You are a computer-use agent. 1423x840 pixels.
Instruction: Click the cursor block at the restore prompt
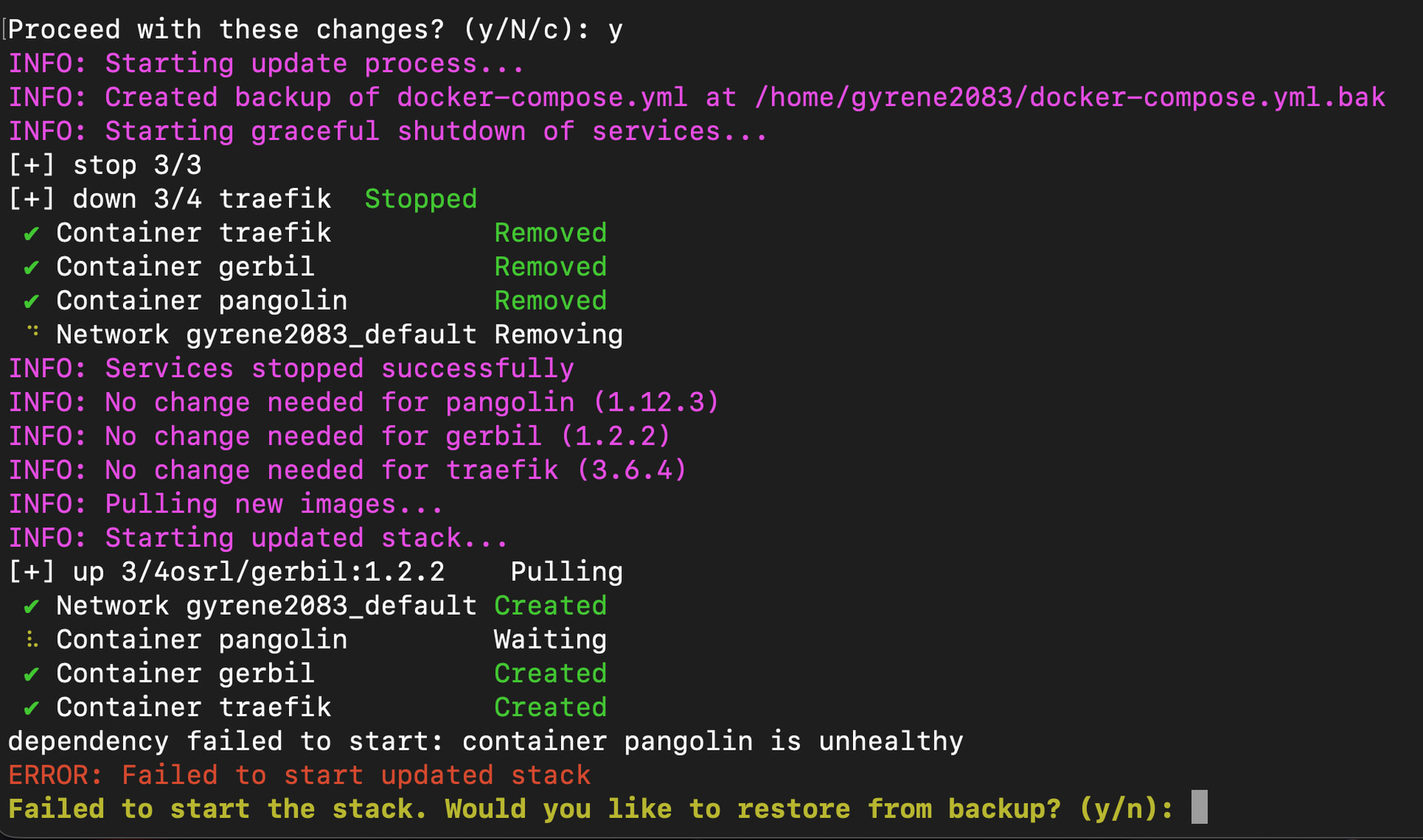tap(1198, 807)
